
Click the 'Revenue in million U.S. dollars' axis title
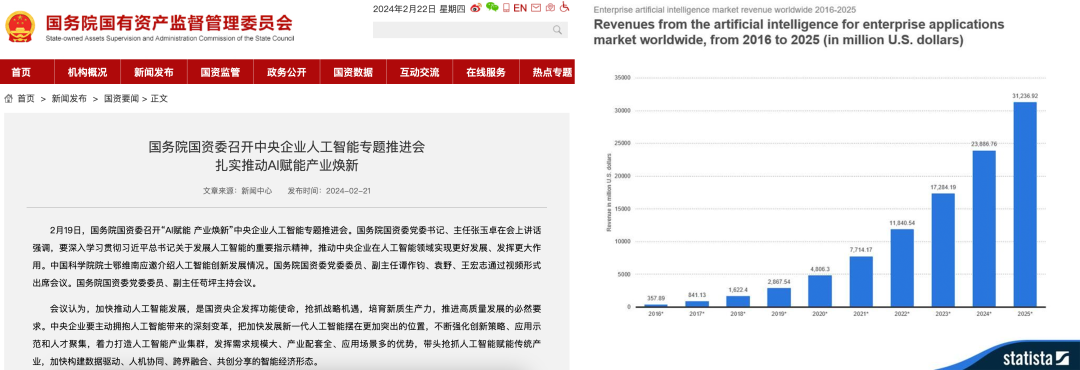608,192
